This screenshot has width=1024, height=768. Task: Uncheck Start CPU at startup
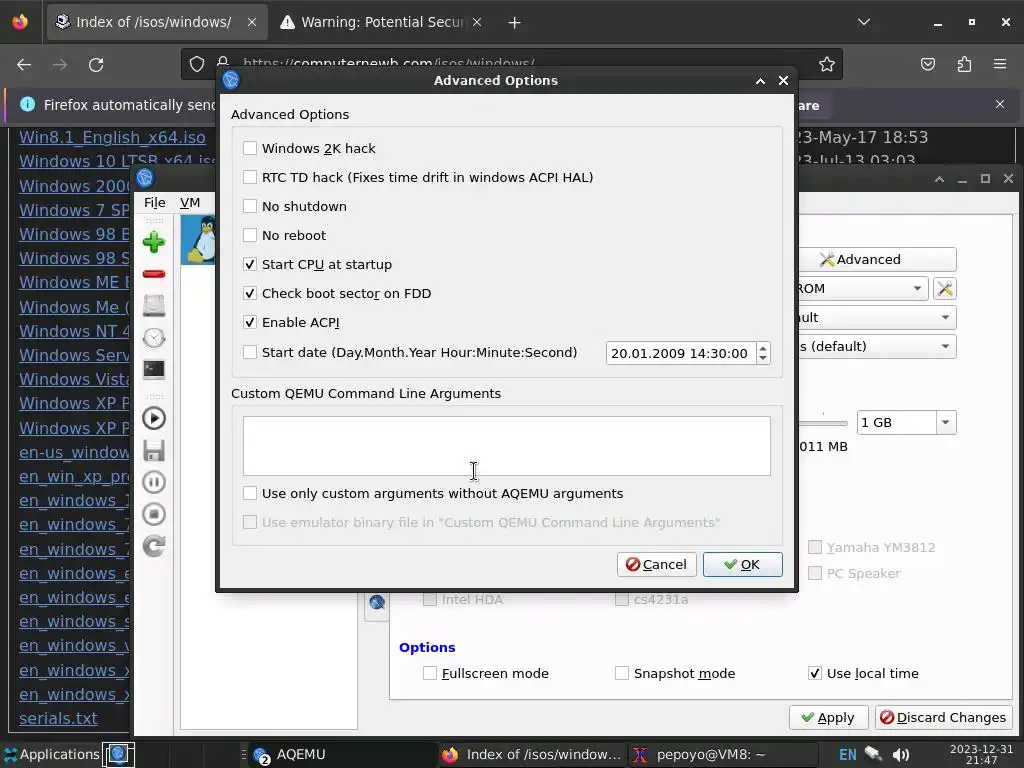coord(249,264)
